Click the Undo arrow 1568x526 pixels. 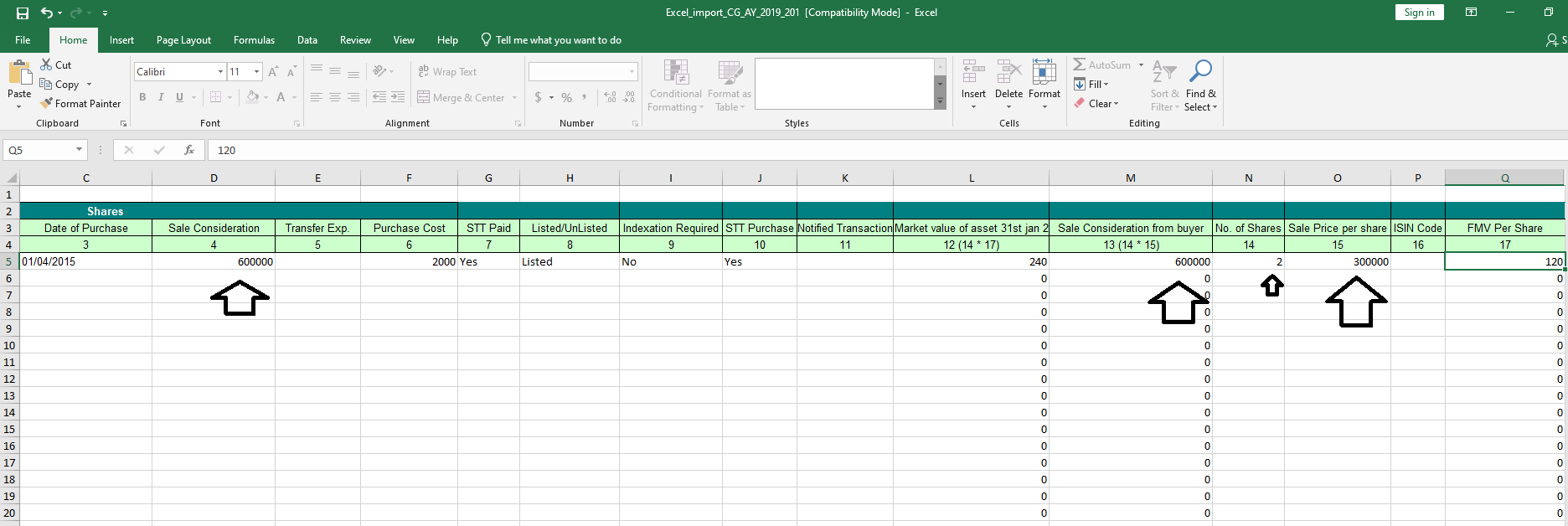pyautogui.click(x=47, y=13)
